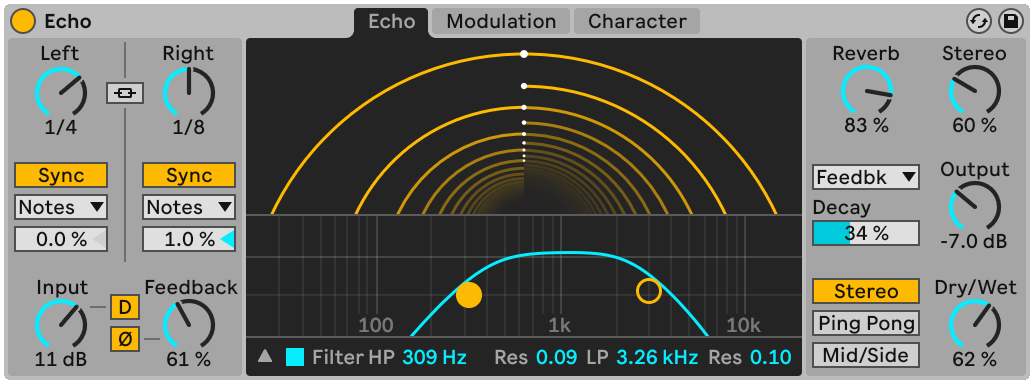Viewport: 1034px width, 384px height.
Task: Click the LP frequency value 3.26 kHz
Action: click(x=657, y=358)
